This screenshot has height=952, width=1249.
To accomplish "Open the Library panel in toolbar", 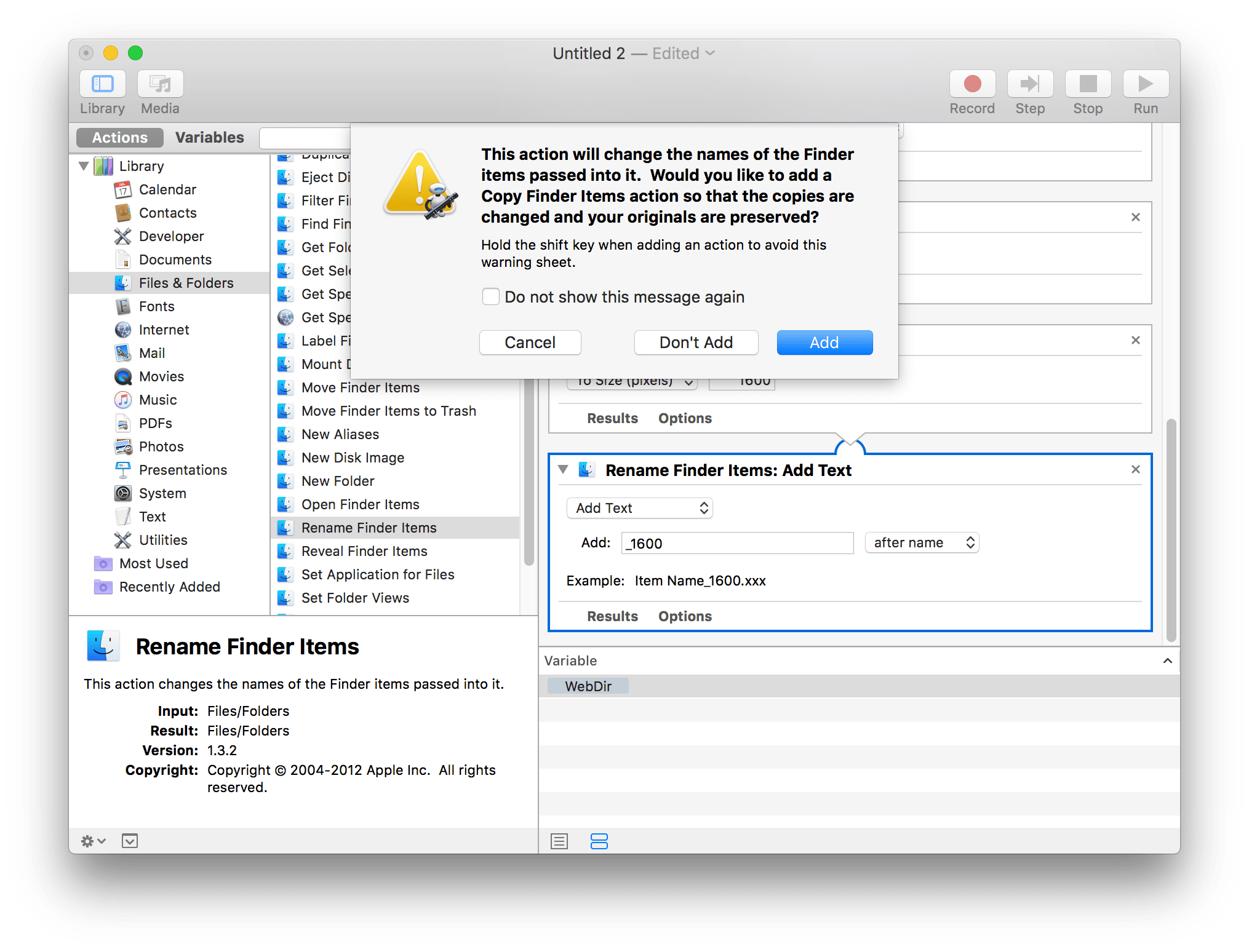I will point(102,89).
